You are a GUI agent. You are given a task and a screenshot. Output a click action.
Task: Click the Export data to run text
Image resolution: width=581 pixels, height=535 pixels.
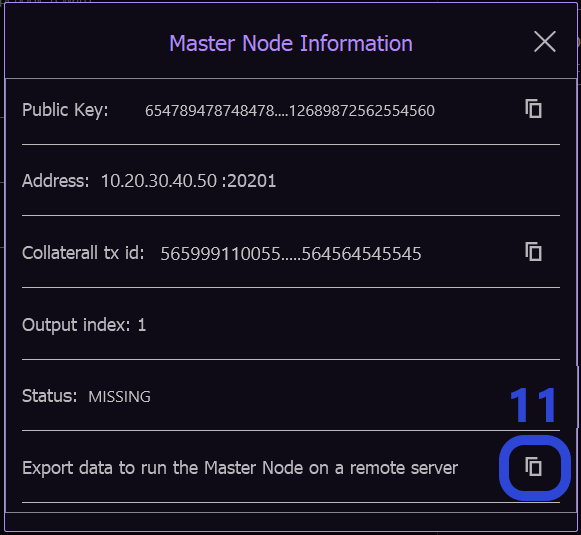click(240, 468)
